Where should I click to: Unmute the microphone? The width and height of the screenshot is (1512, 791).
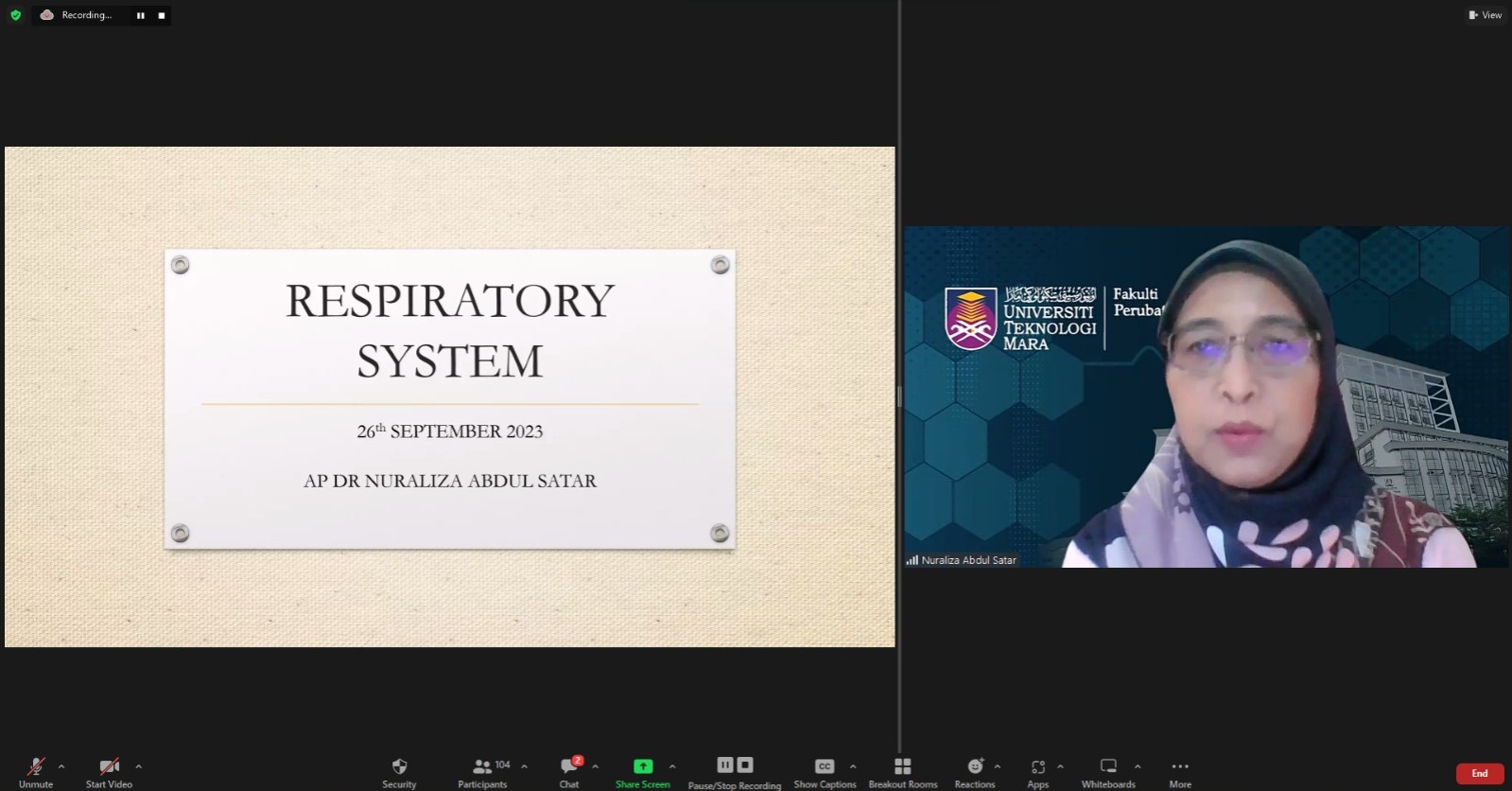pyautogui.click(x=36, y=767)
